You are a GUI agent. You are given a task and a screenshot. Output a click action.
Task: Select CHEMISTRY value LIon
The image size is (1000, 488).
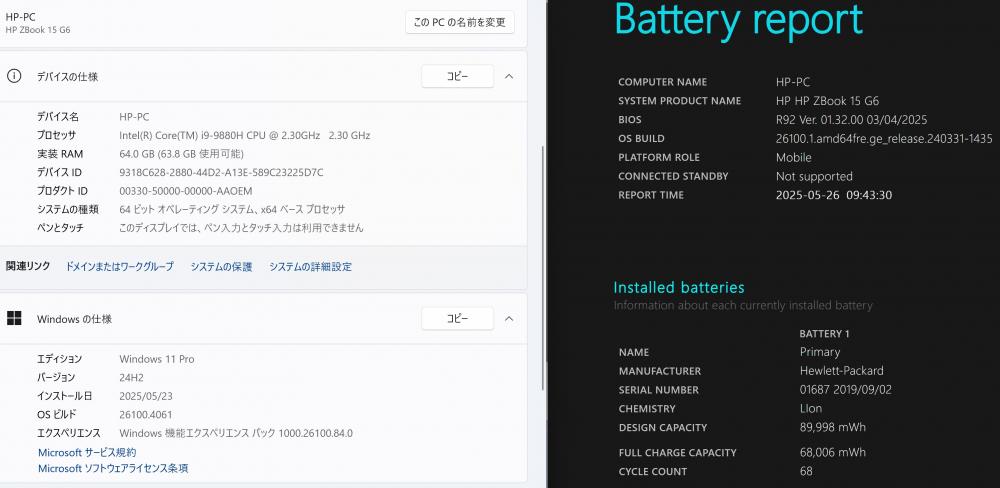[811, 408]
